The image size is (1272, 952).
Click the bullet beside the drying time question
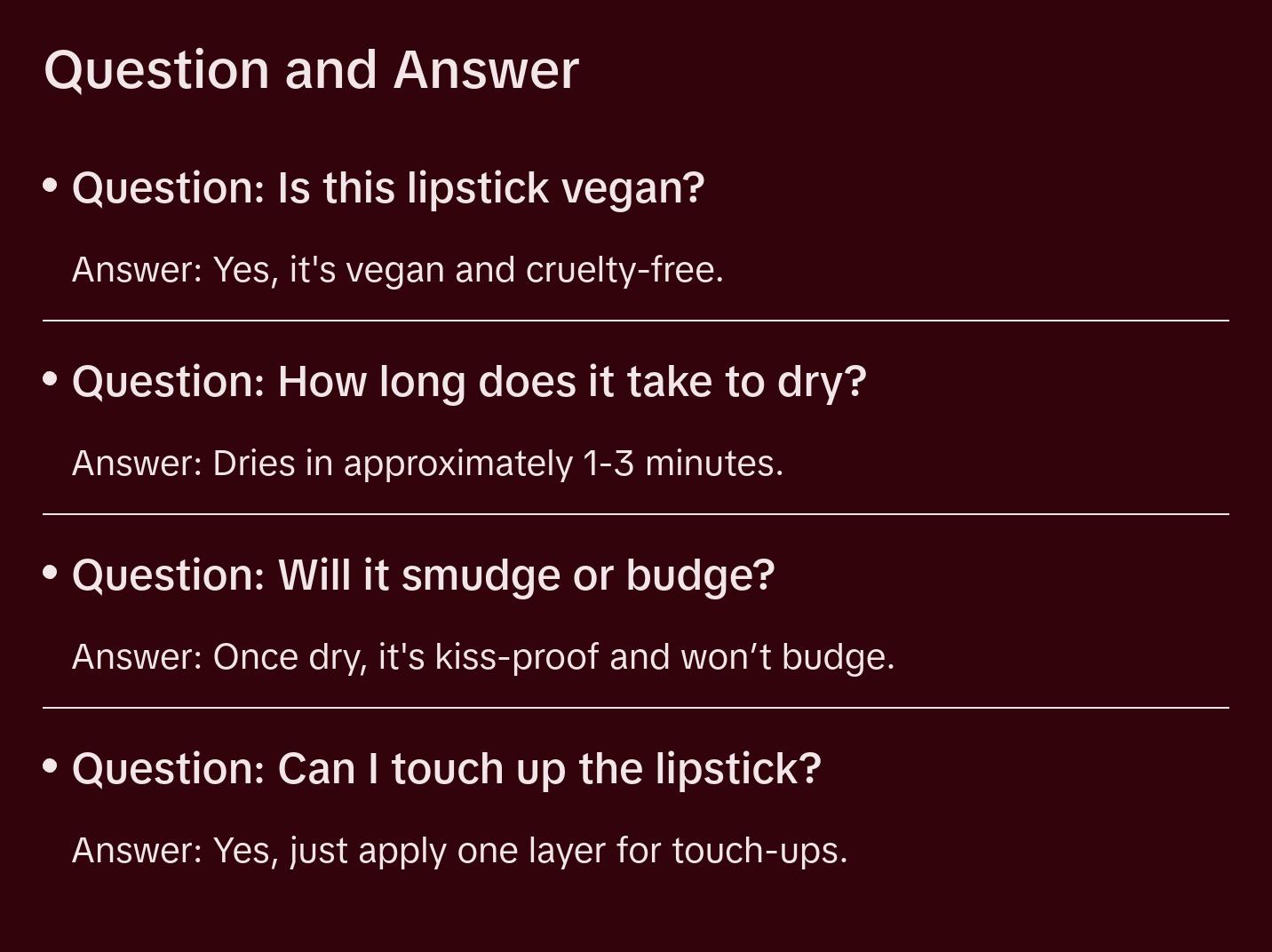(x=51, y=379)
